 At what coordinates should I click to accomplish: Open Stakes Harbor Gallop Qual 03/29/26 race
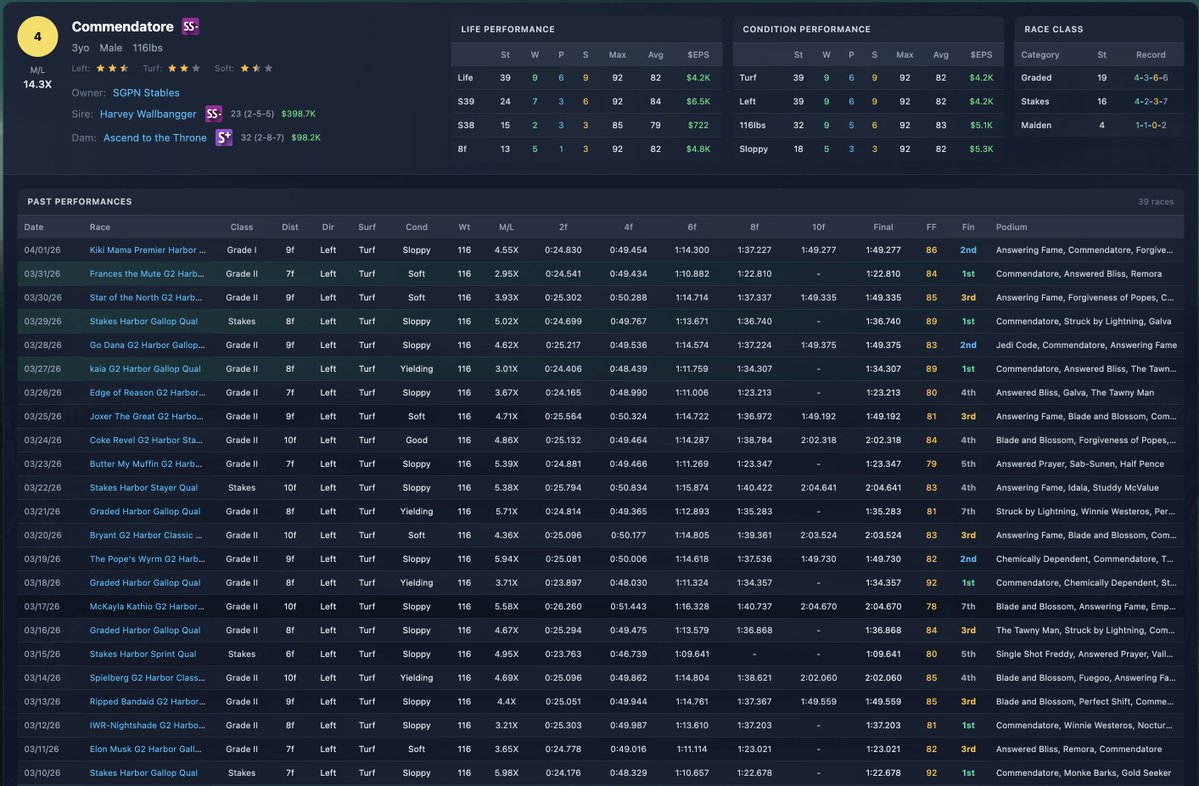pos(144,321)
